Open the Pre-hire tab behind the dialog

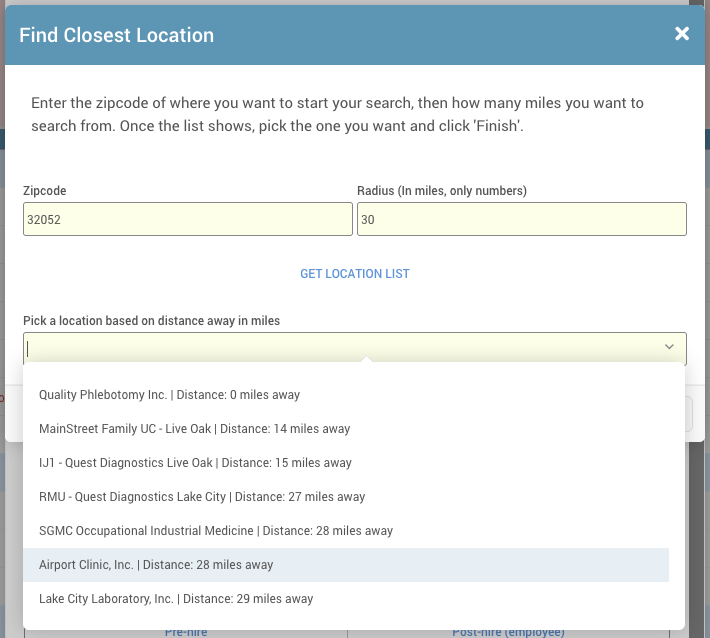coord(186,633)
